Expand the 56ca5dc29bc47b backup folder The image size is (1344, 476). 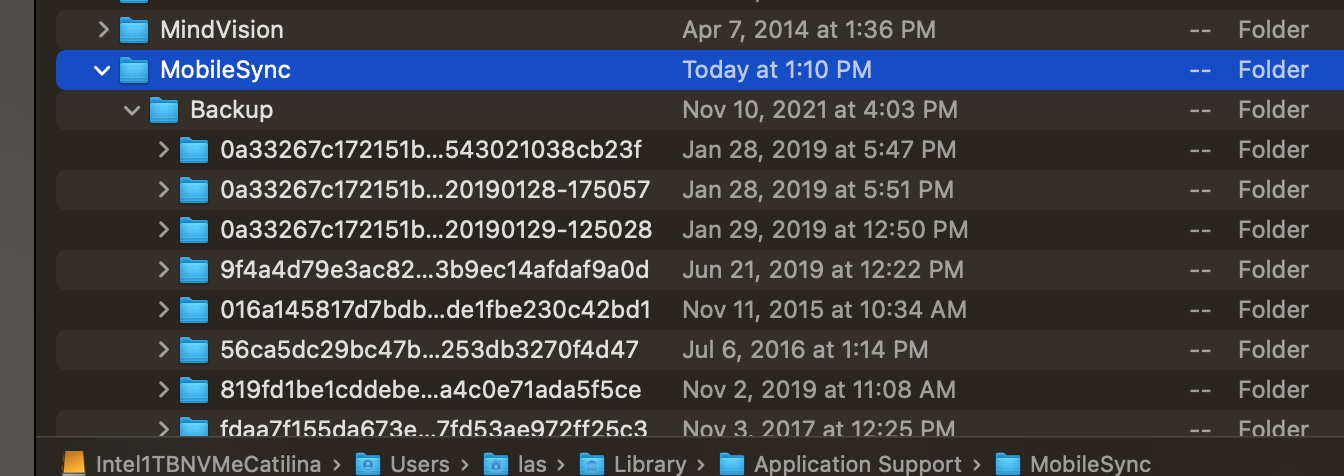click(x=164, y=350)
